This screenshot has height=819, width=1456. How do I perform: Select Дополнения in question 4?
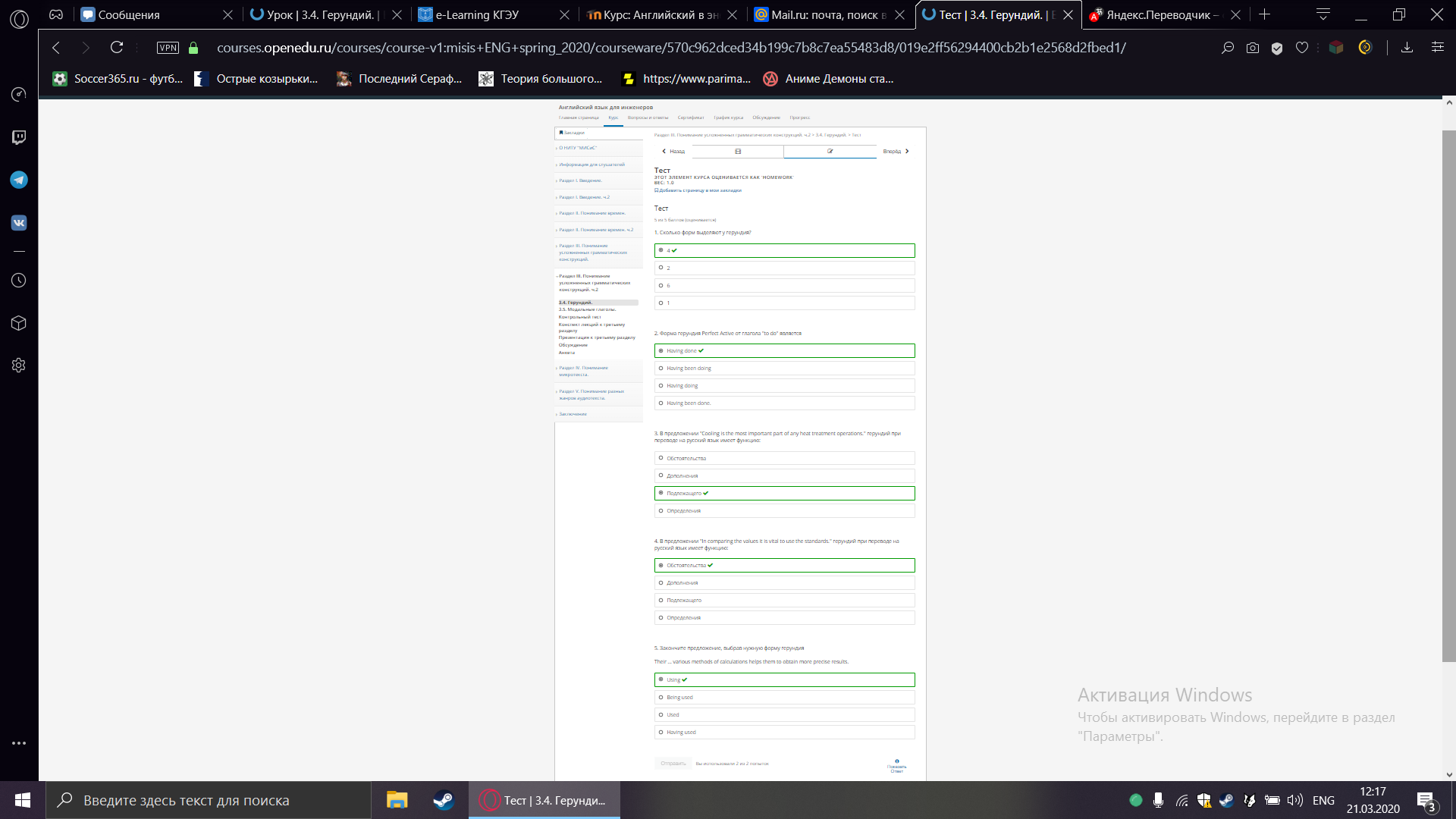(784, 582)
